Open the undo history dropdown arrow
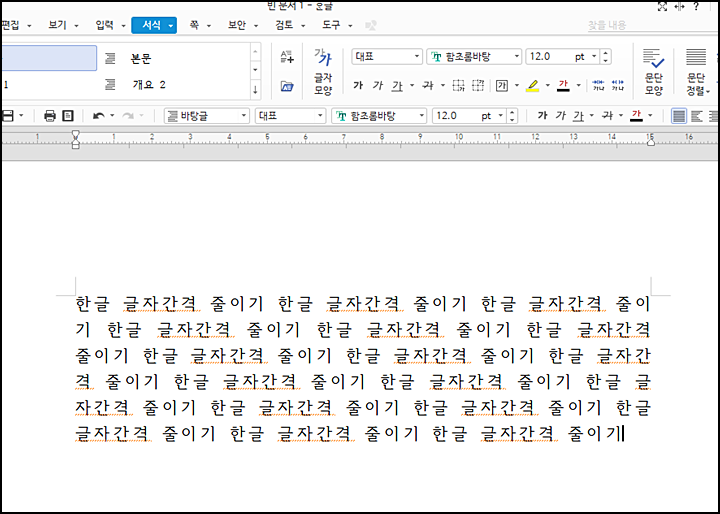720x514 pixels. 112,116
